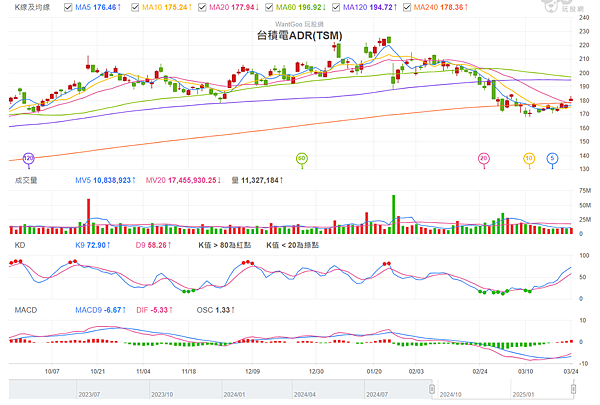The height and width of the screenshot is (405, 600).
Task: Click the pink 20 moving average marker
Action: (484, 159)
